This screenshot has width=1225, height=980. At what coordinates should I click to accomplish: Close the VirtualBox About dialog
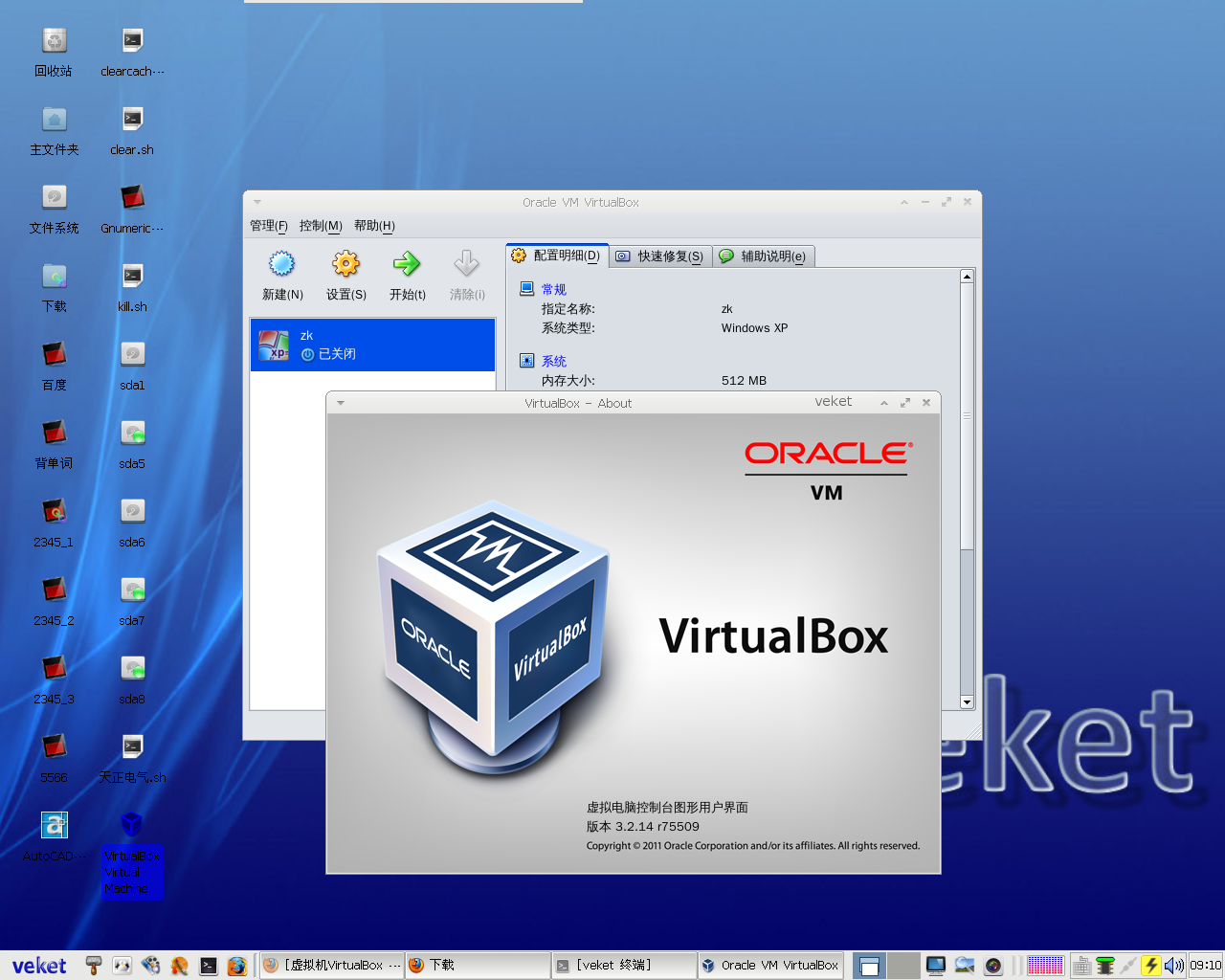(926, 403)
